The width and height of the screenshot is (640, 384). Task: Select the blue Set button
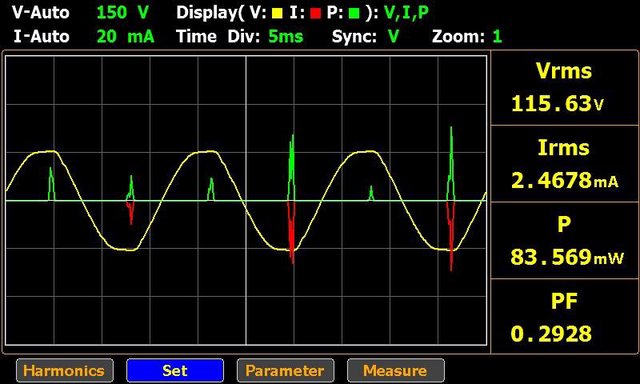175,371
